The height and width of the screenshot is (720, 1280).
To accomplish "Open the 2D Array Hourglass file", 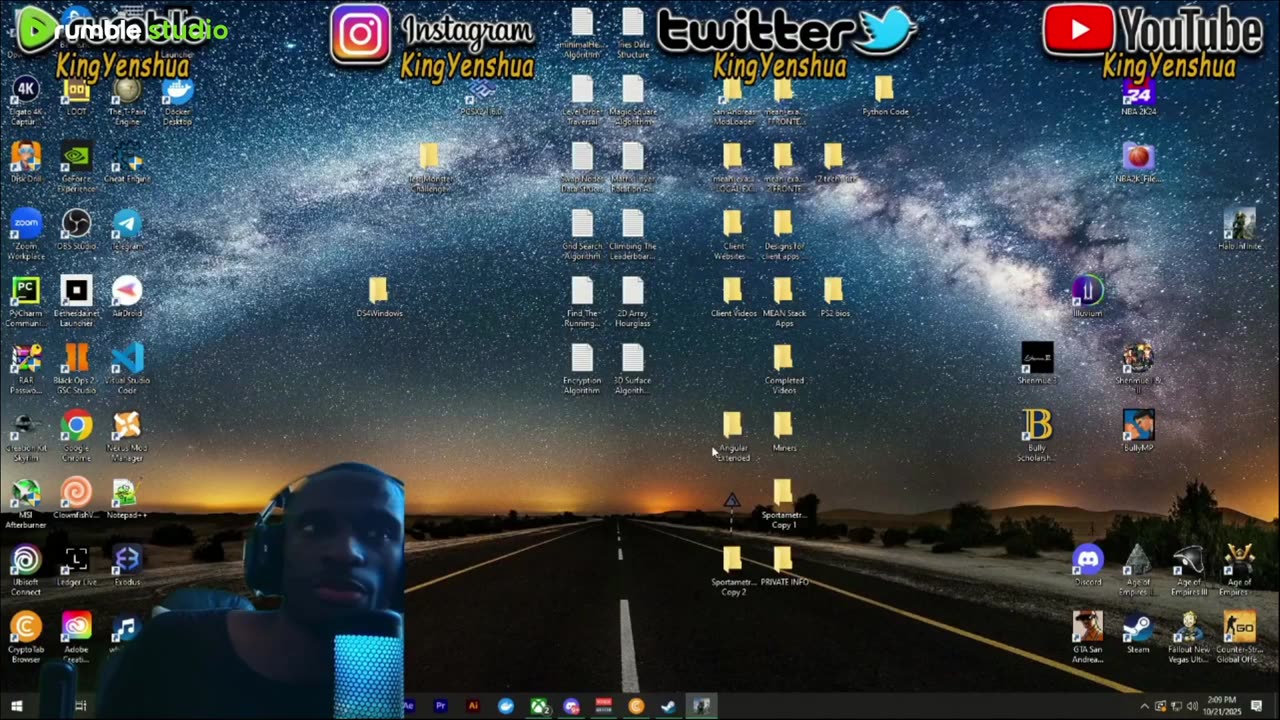I will pos(632,302).
